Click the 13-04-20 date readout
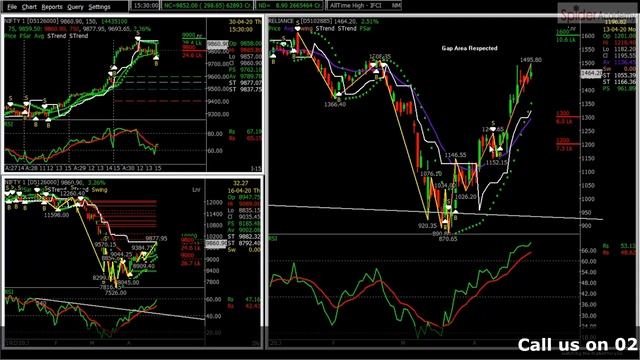 pyautogui.click(x=619, y=29)
